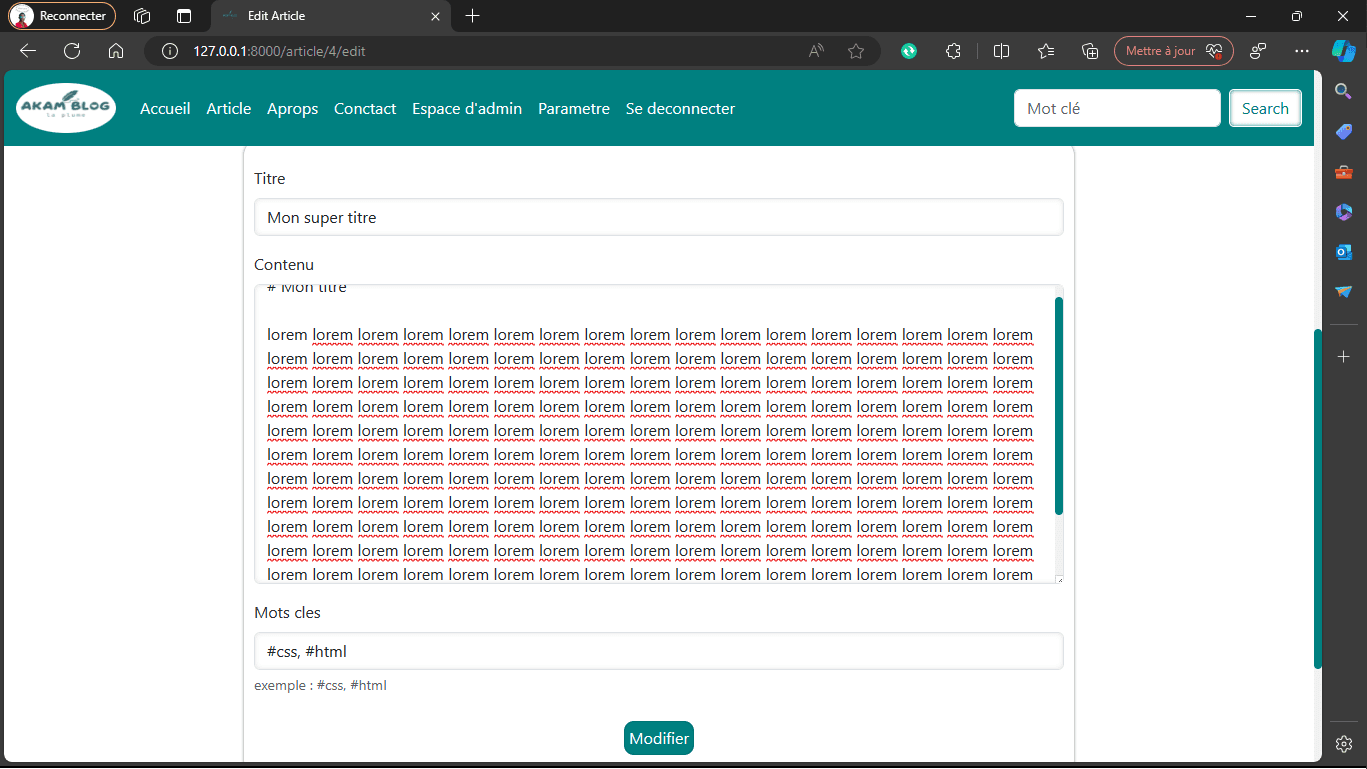
Task: Click the read aloud icon in address bar
Action: click(x=816, y=51)
